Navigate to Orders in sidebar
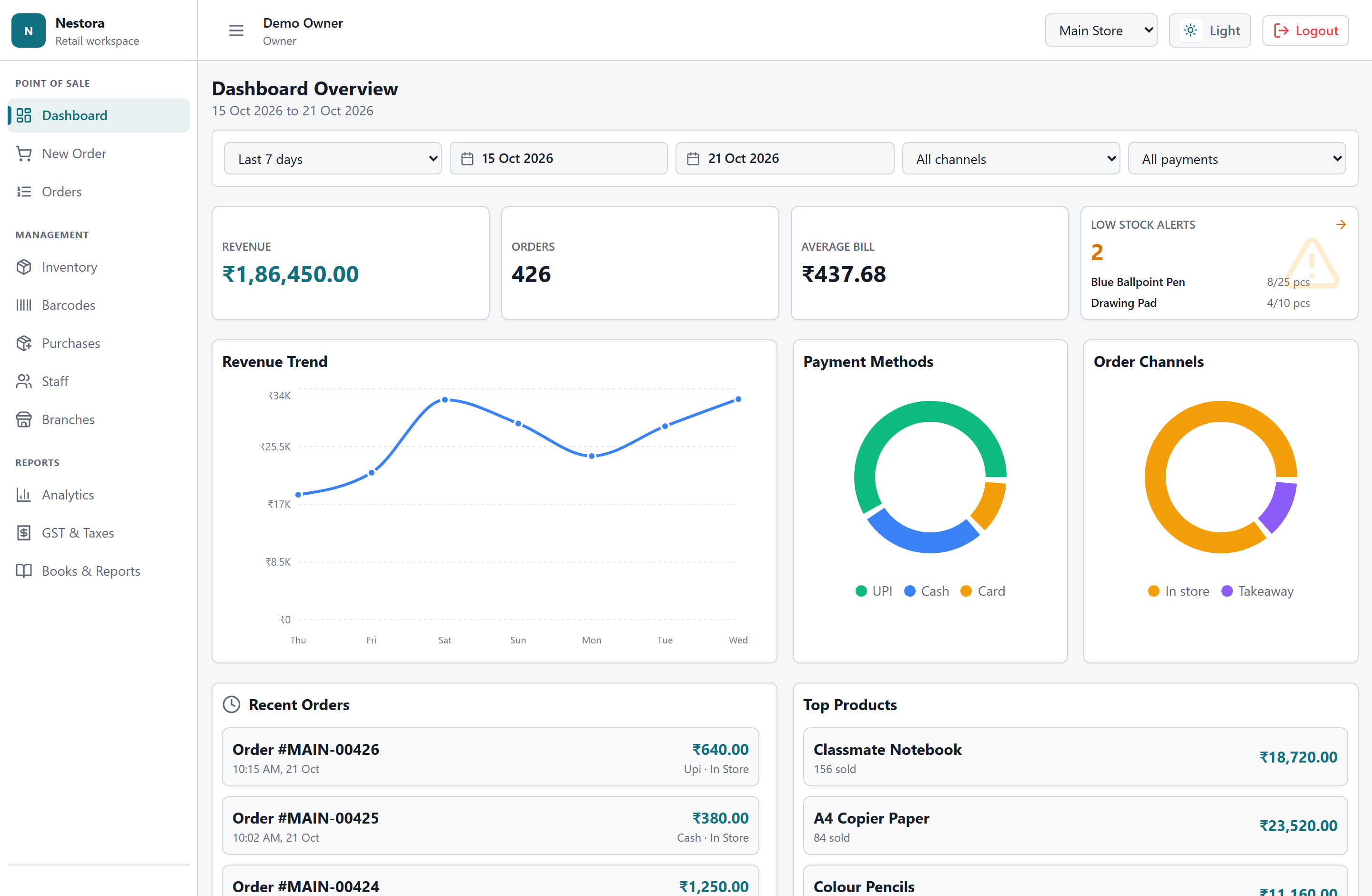The image size is (1372, 896). click(99, 192)
